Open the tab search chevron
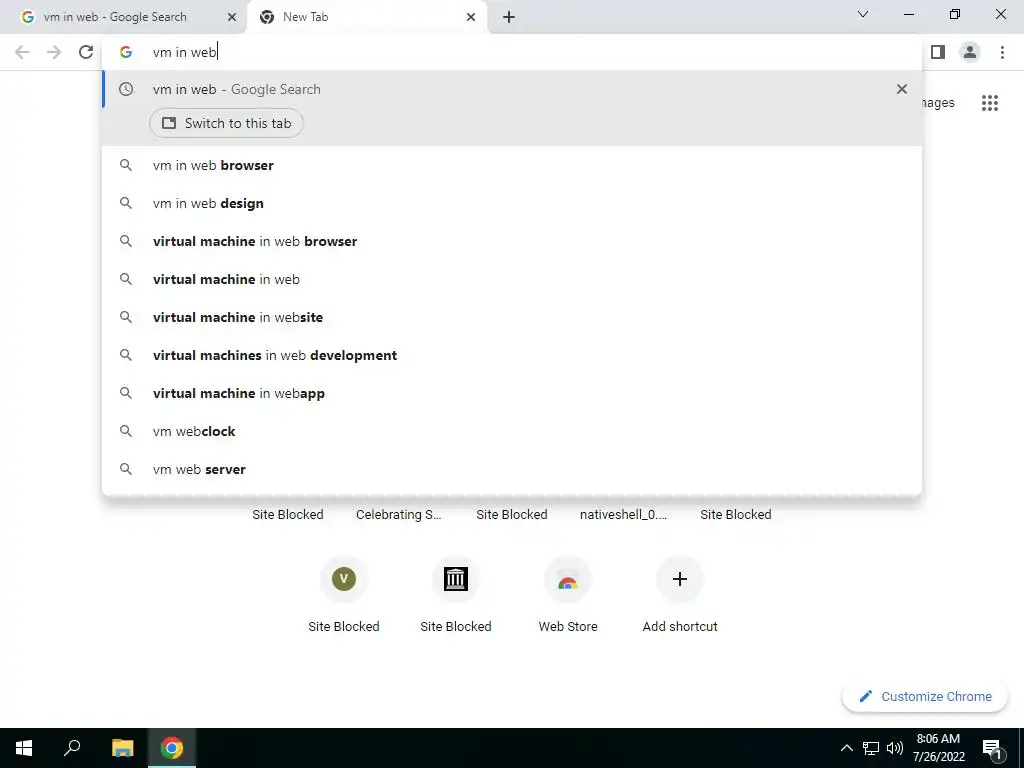The image size is (1024, 768). (x=863, y=14)
